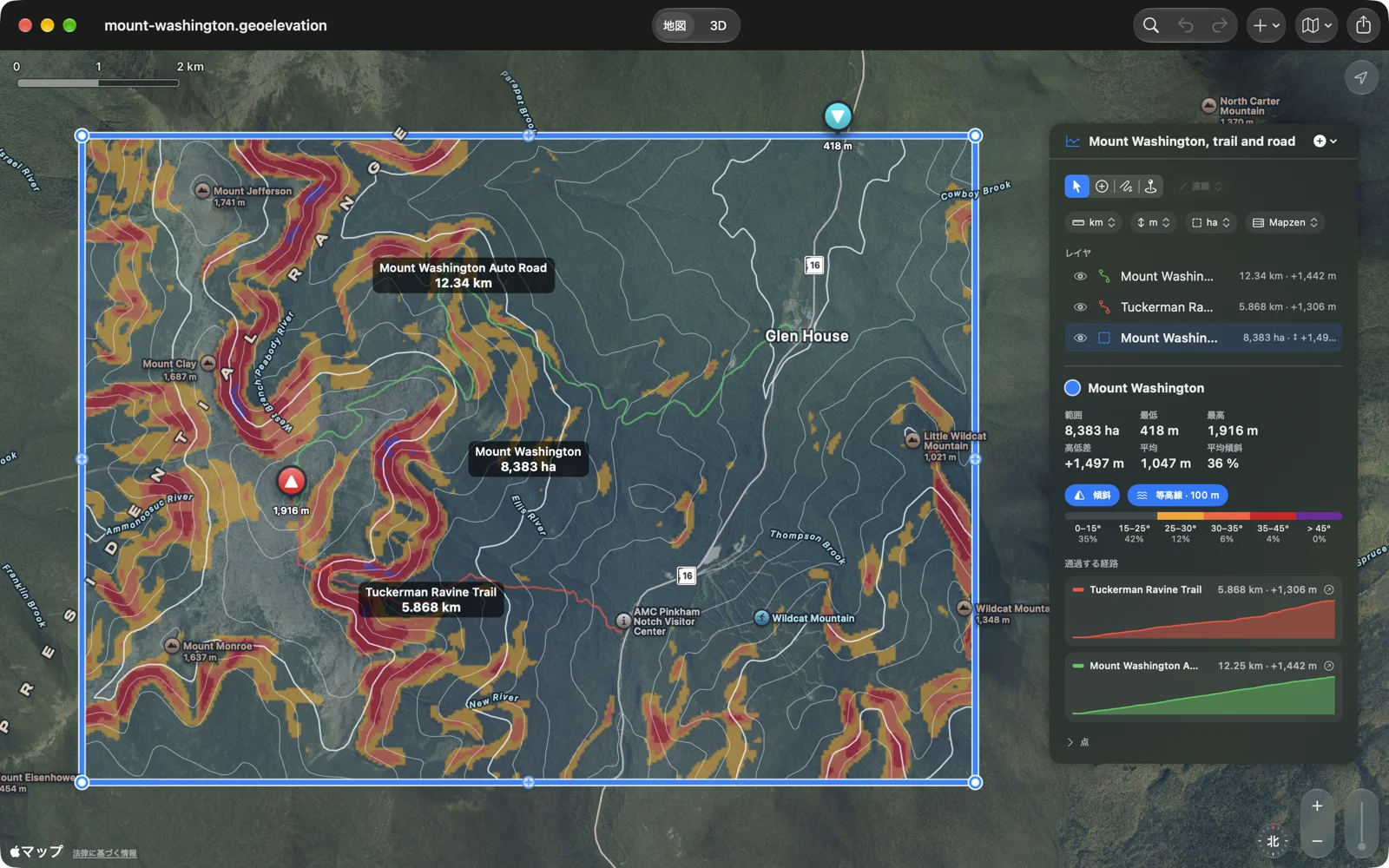Toggle the 等高線 · 100 m contour button
Screen dimensions: 1389x868
pos(1178,495)
